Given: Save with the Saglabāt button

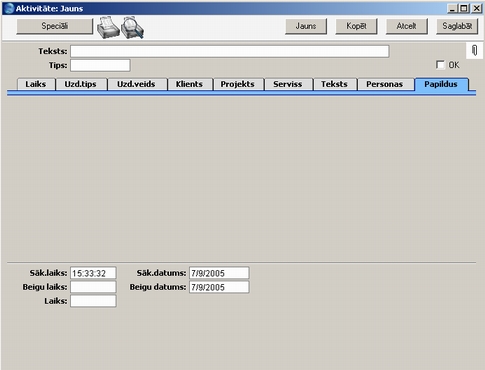Looking at the screenshot, I should (457, 26).
